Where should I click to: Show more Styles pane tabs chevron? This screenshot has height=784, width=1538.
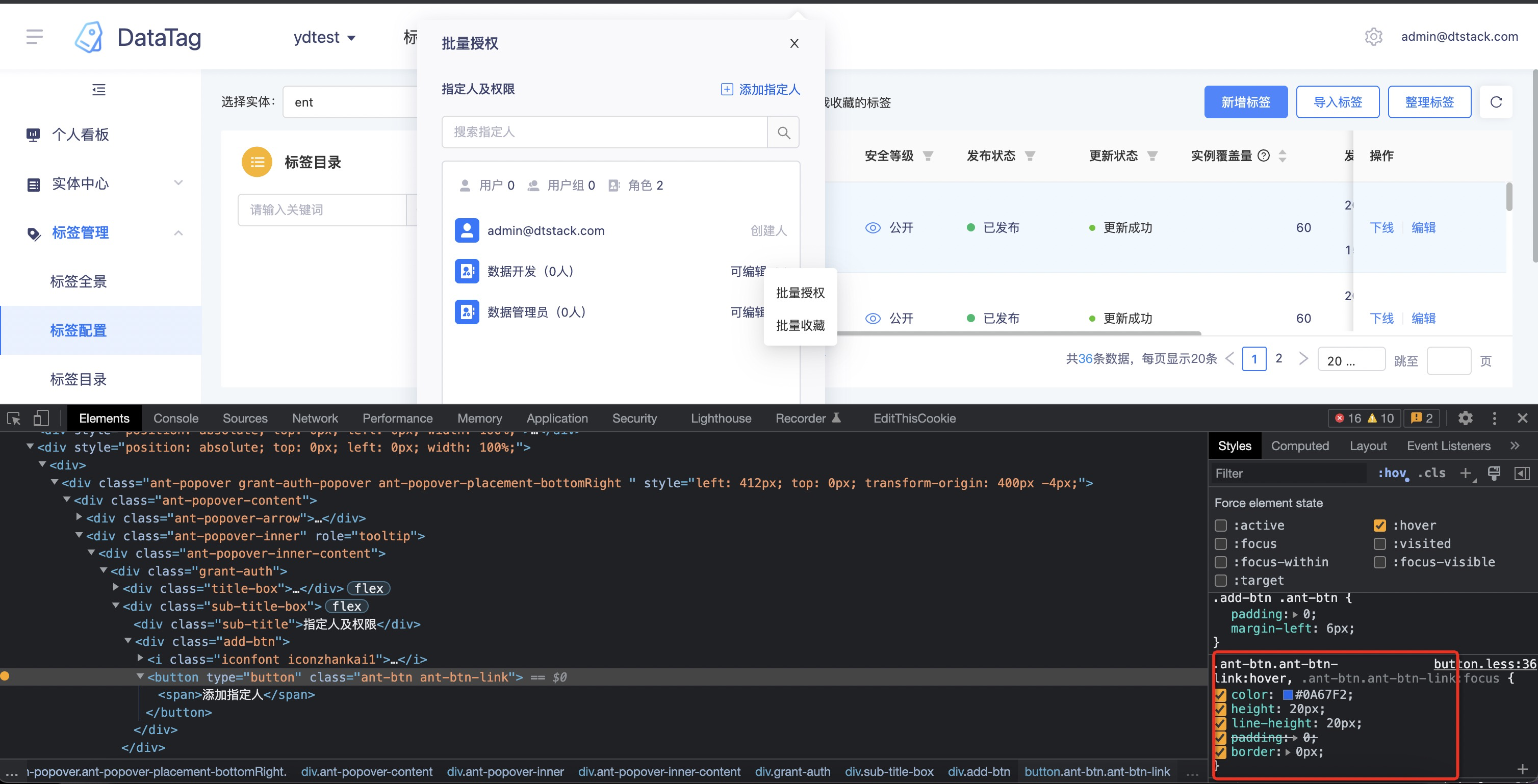click(1515, 446)
